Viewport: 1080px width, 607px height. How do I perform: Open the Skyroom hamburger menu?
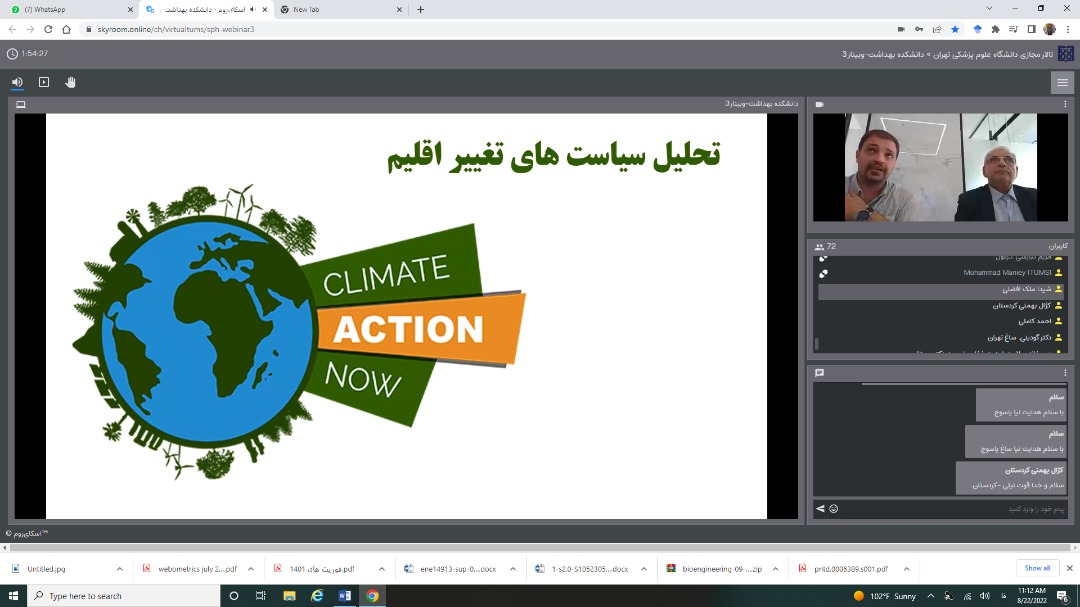click(1062, 83)
